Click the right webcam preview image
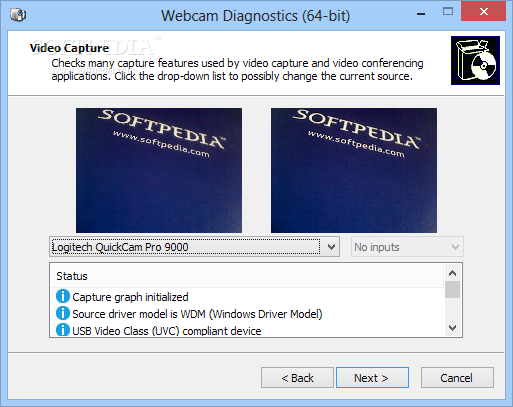This screenshot has width=513, height=407. [x=354, y=170]
